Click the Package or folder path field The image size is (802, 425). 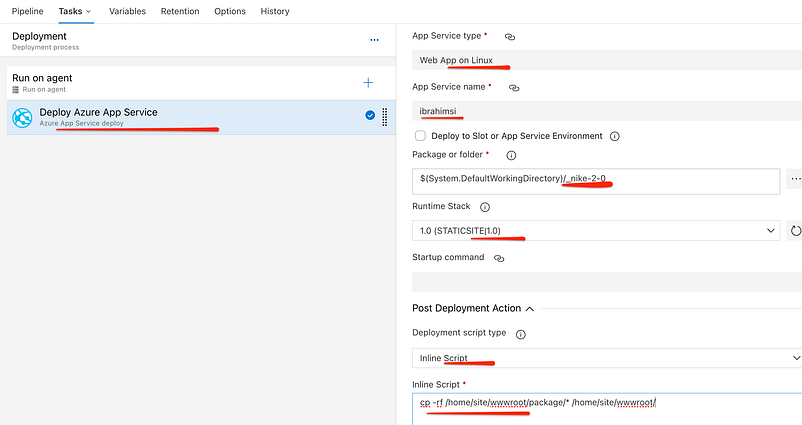(596, 181)
